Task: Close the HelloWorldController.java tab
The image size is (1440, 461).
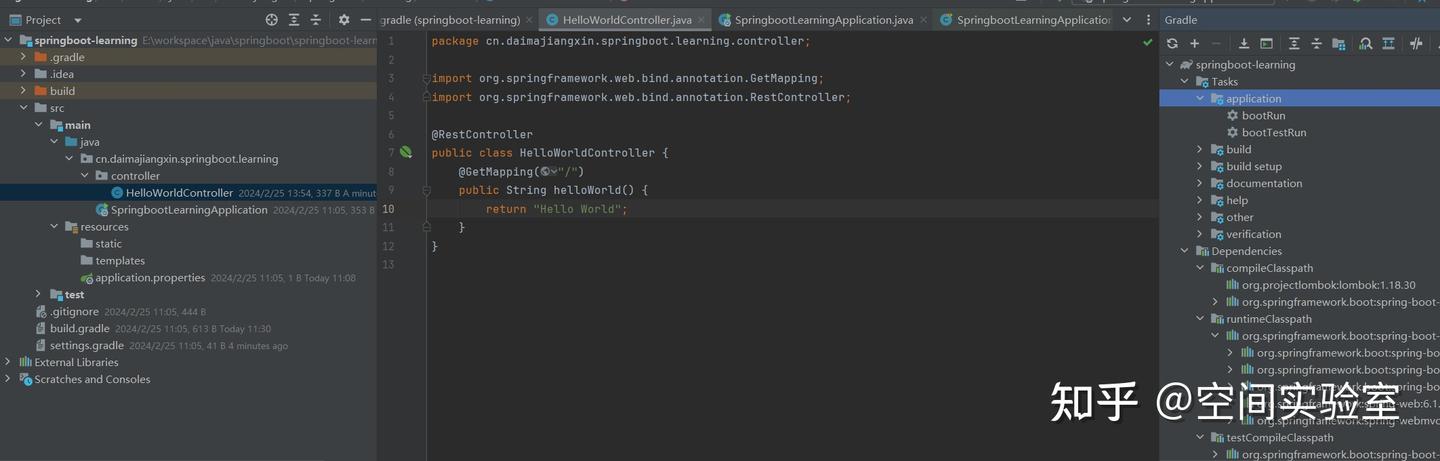Action: [x=701, y=20]
